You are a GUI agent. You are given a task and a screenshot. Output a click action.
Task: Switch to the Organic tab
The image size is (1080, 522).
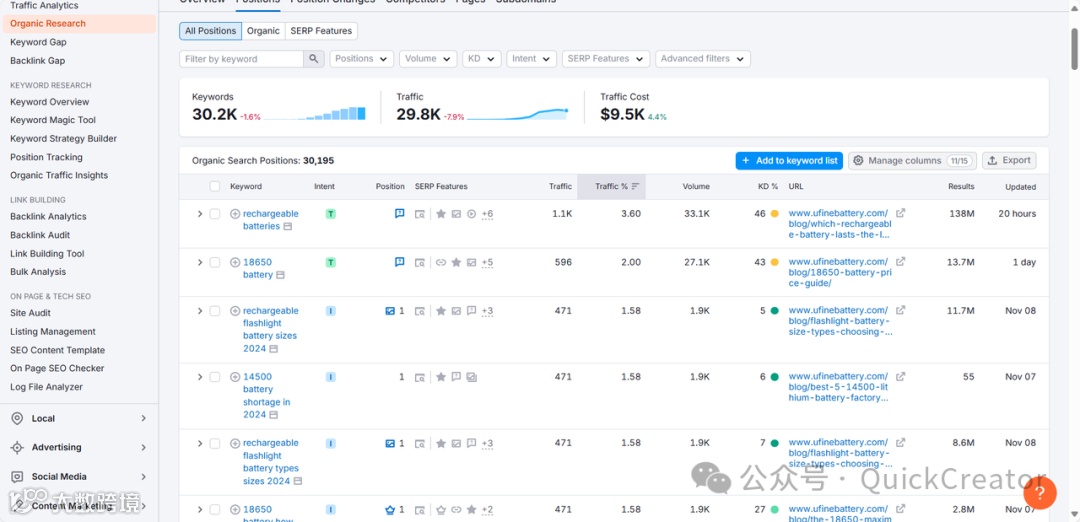[263, 31]
